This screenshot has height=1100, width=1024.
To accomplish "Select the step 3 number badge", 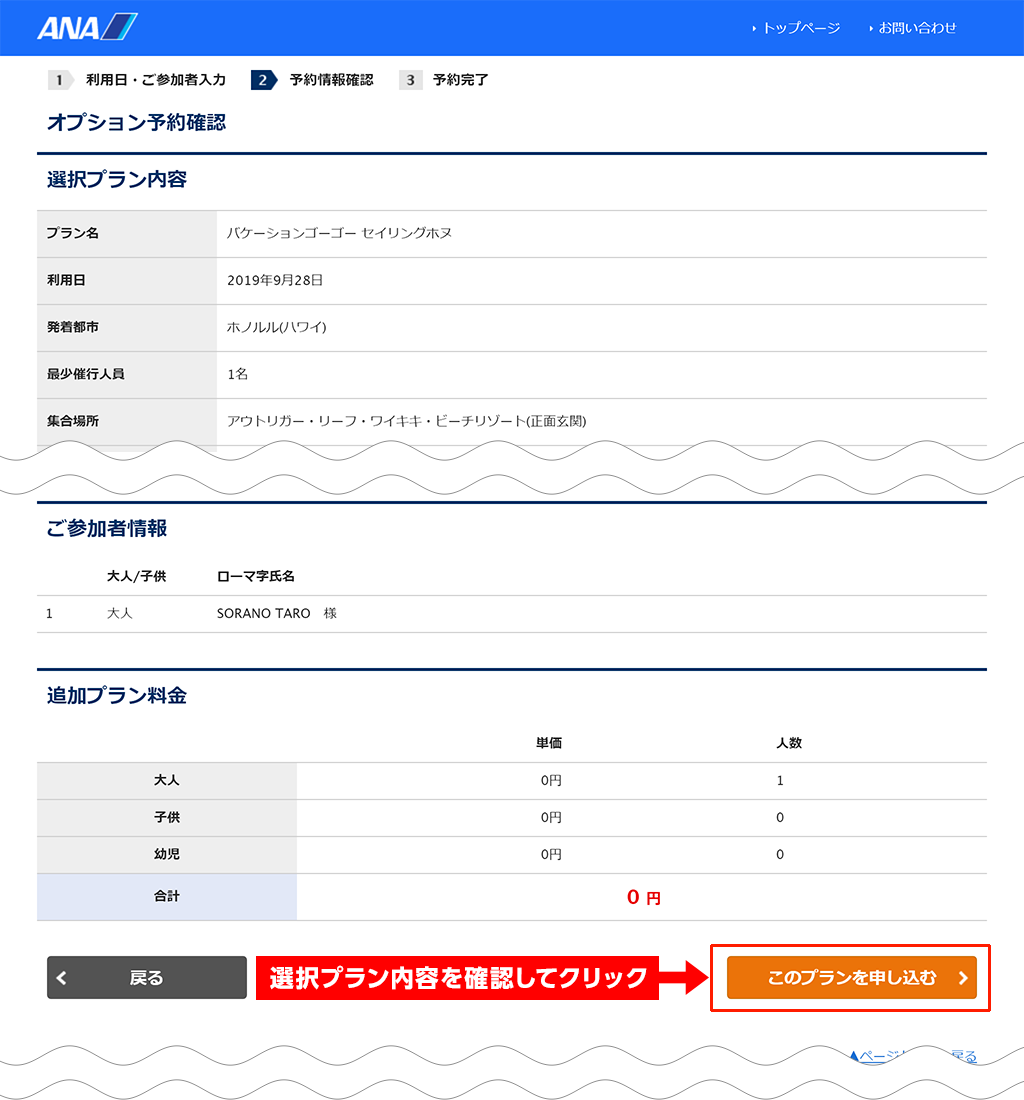I will point(410,80).
